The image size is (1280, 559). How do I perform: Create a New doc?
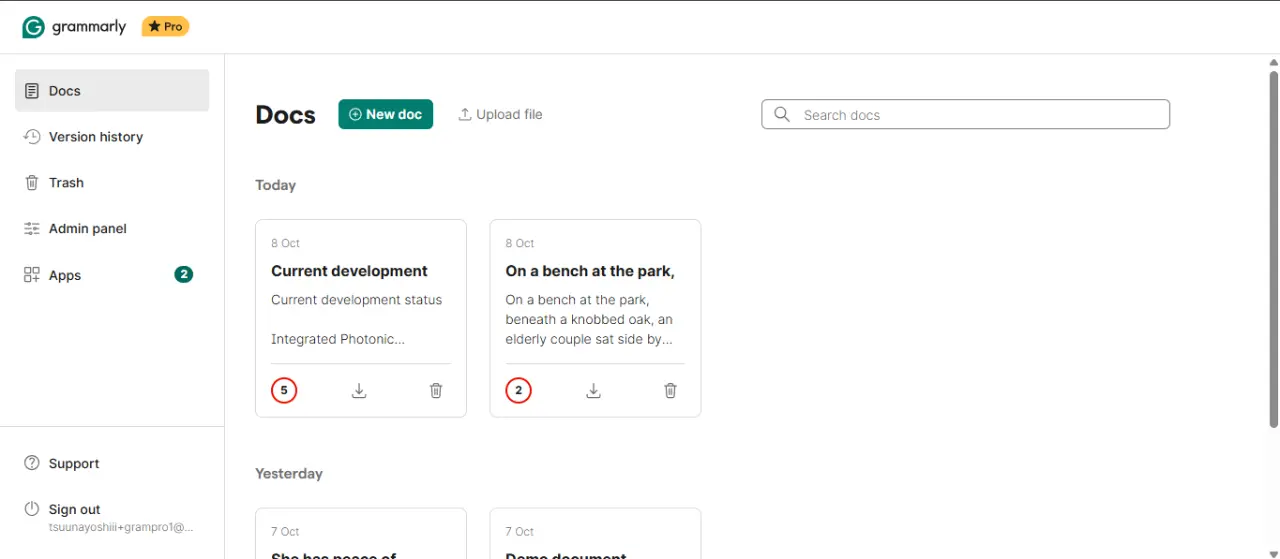click(x=385, y=114)
